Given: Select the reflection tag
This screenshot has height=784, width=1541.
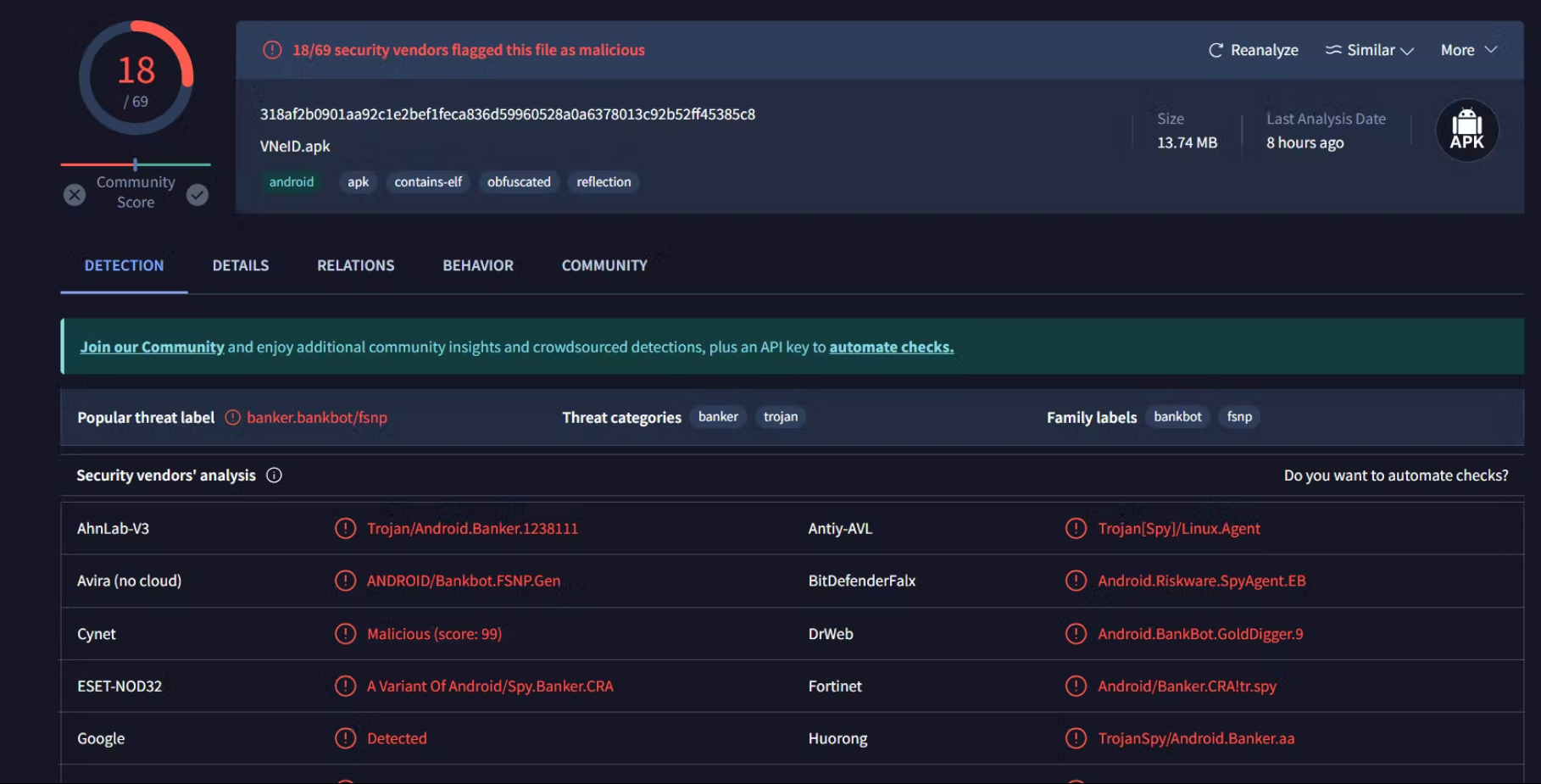Looking at the screenshot, I should pos(604,182).
